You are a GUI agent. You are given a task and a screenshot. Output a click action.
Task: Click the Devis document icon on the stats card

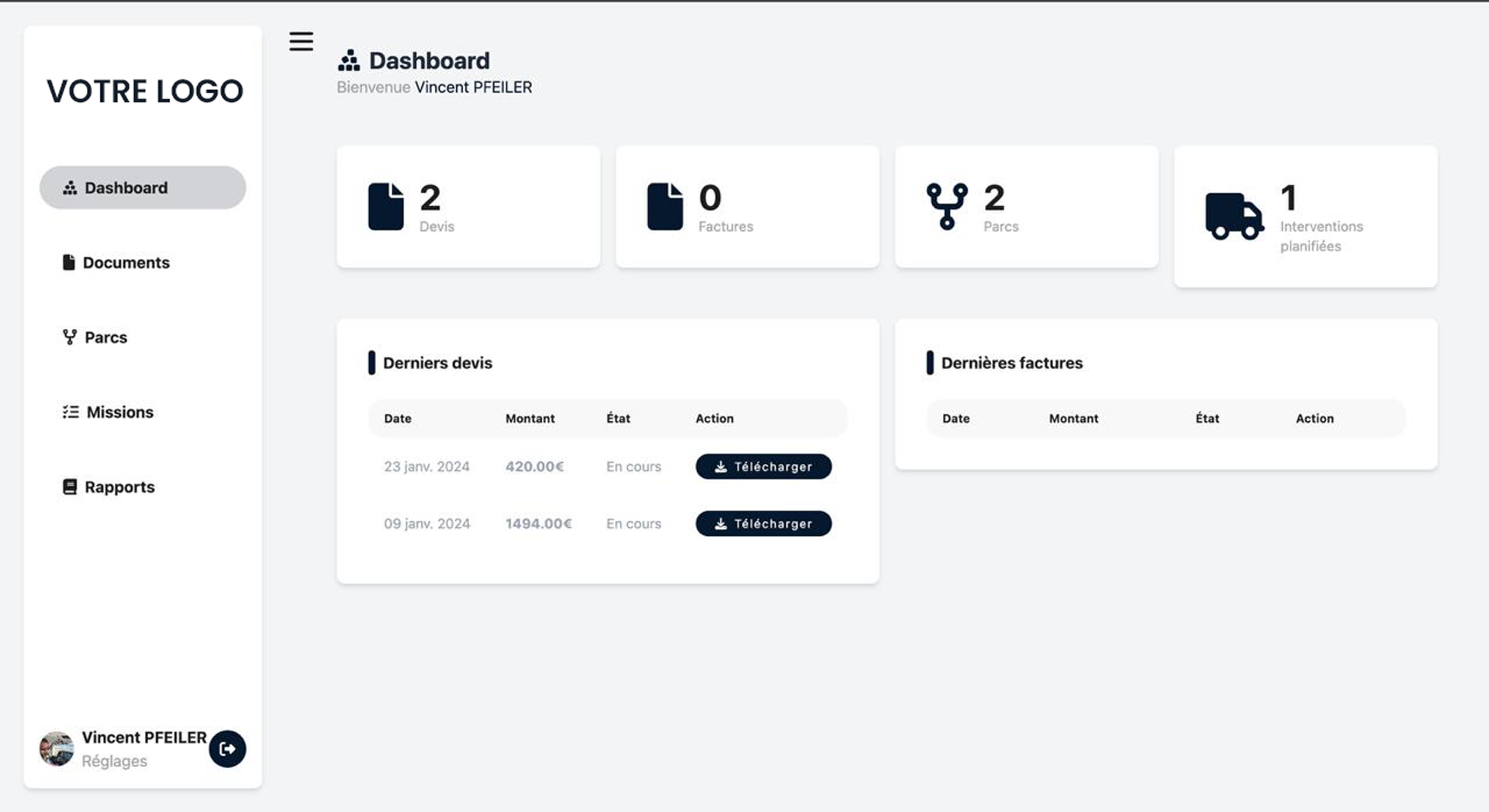tap(385, 205)
